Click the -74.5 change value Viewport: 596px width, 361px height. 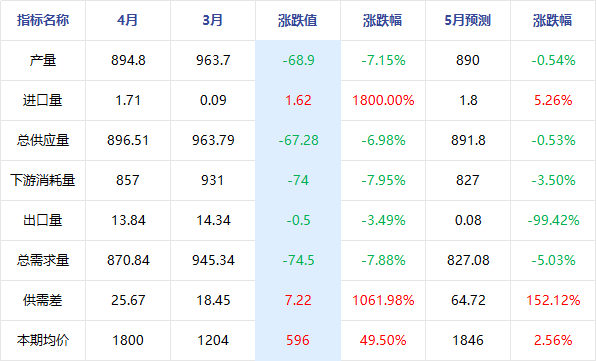pos(298,260)
